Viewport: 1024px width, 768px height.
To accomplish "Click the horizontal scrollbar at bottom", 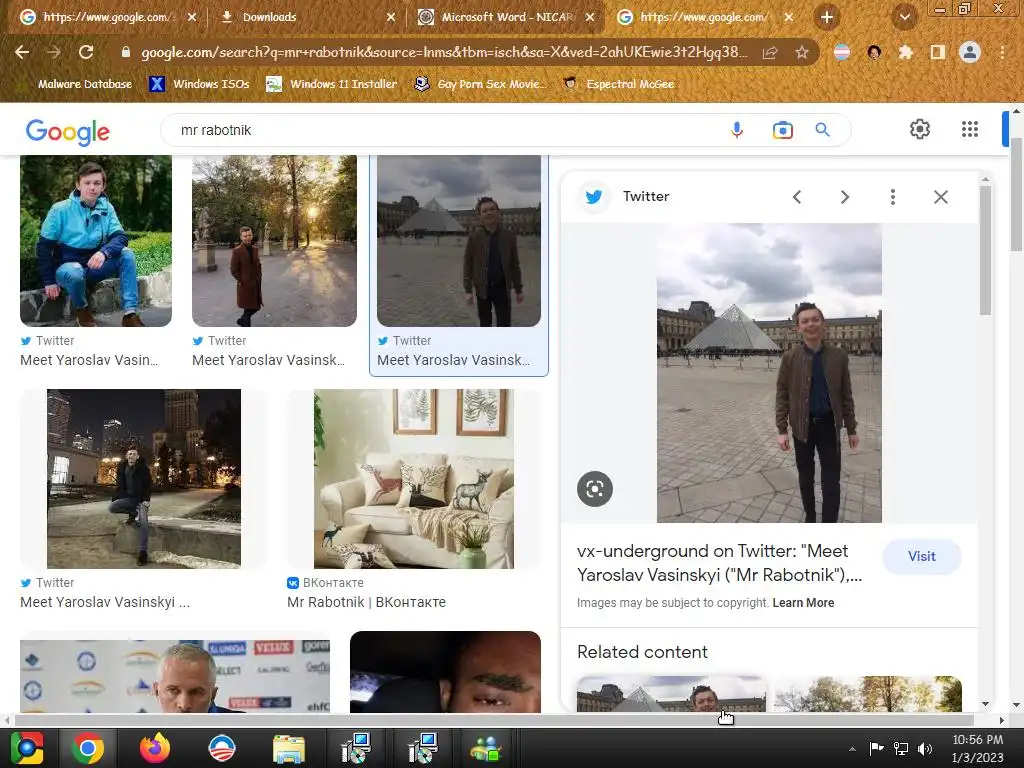I will pos(494,720).
